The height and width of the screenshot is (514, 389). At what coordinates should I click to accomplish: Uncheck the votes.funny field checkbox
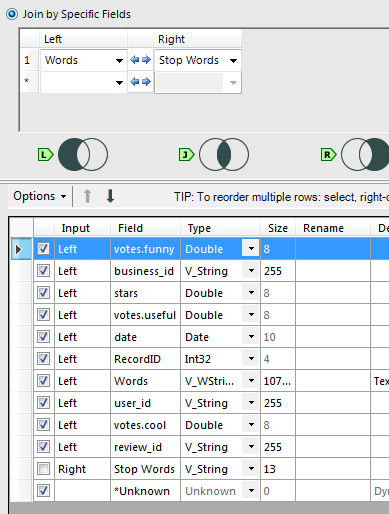(x=44, y=249)
